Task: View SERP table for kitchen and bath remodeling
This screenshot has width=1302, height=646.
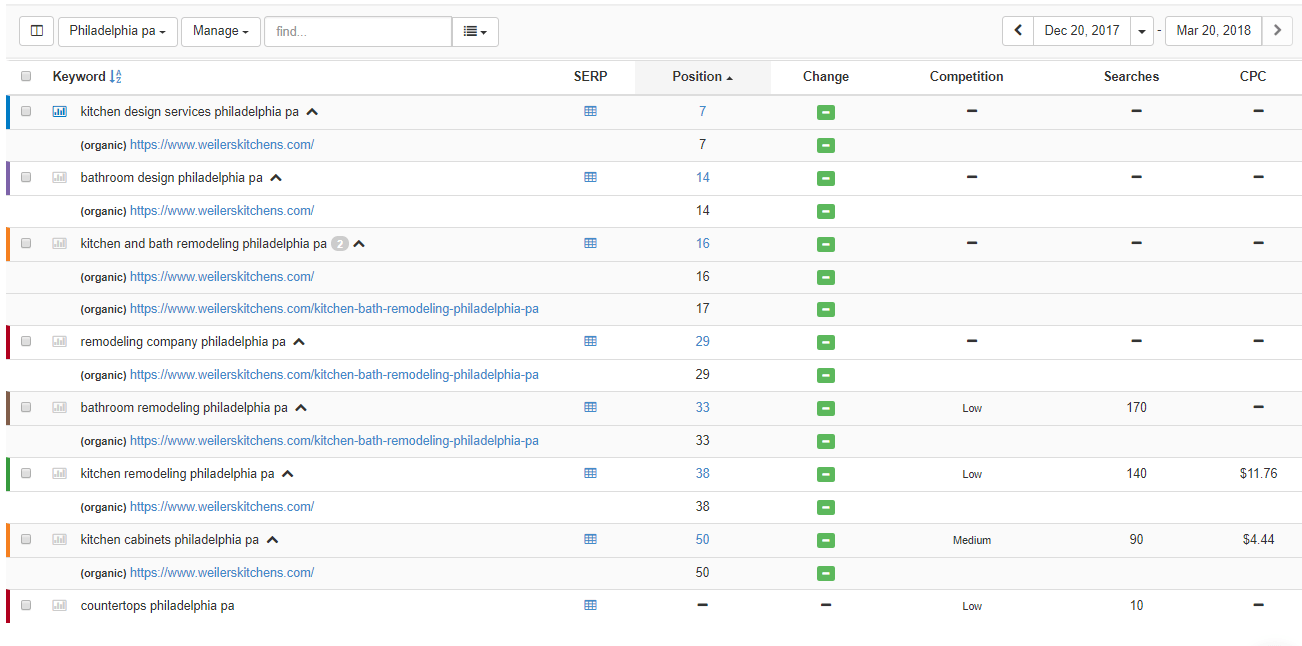Action: point(590,243)
